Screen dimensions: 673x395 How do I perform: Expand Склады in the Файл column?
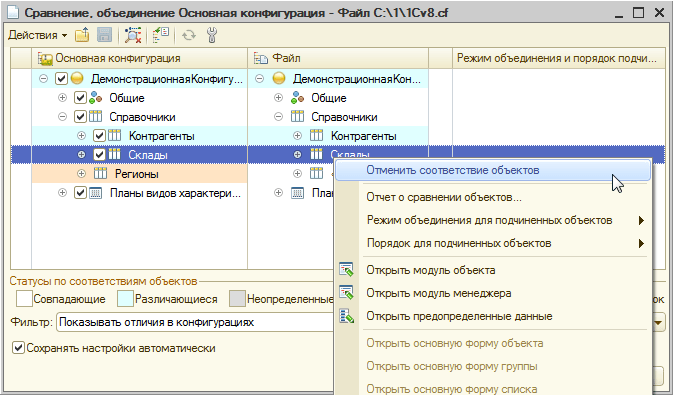click(x=297, y=155)
